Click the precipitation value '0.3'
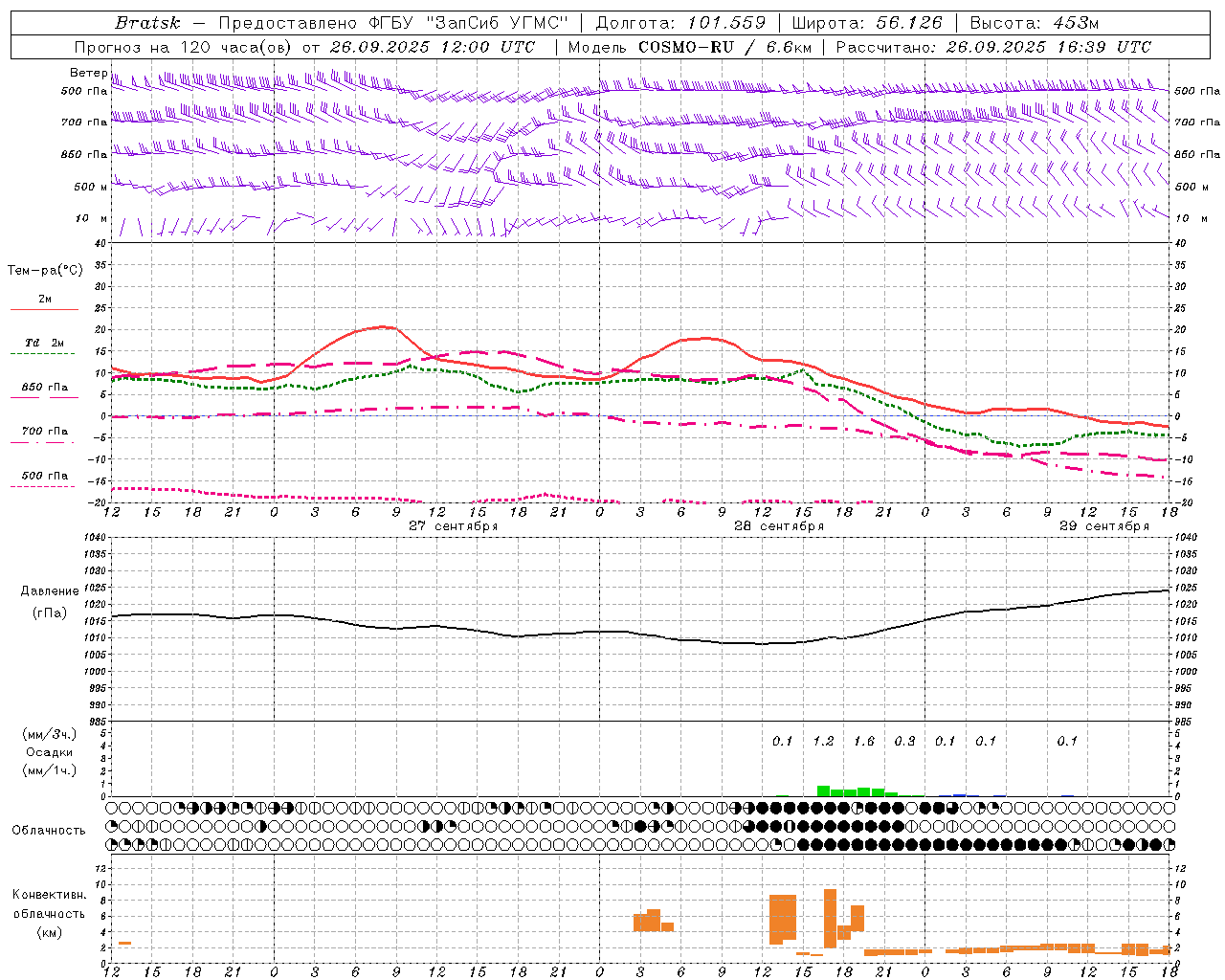The height and width of the screenshot is (980, 1225). click(x=904, y=741)
